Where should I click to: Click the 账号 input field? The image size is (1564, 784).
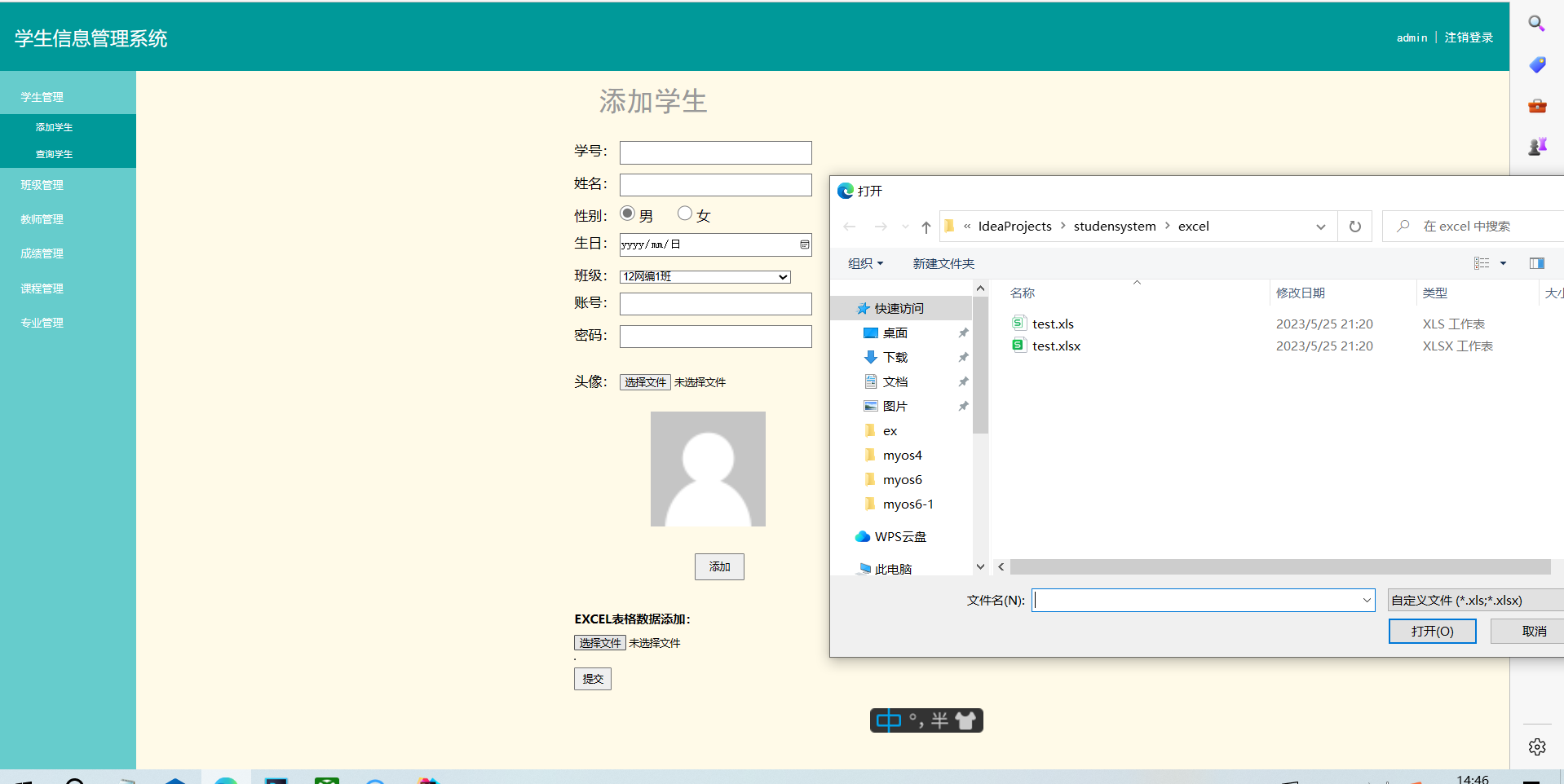tap(716, 304)
